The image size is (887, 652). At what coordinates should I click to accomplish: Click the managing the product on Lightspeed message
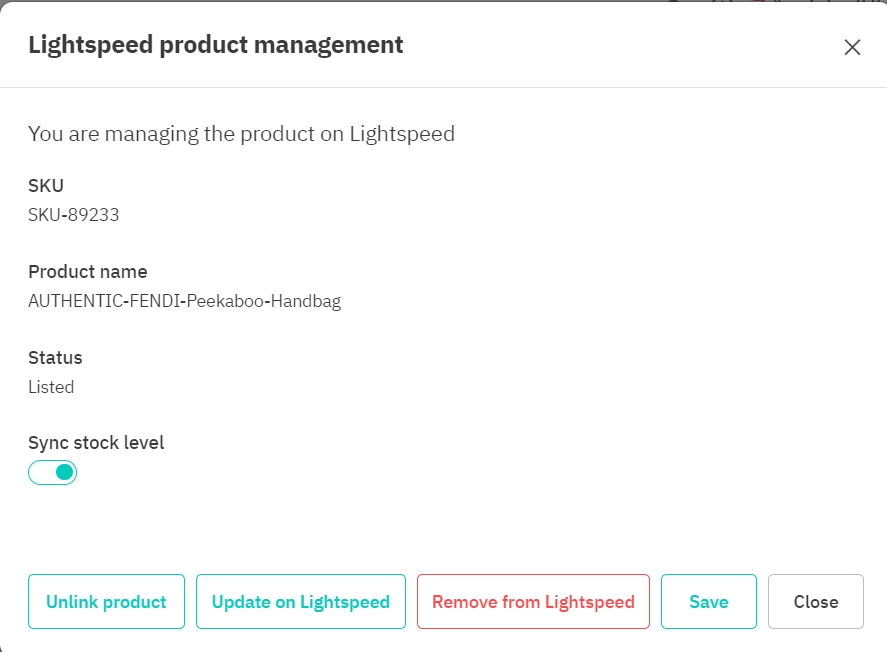pyautogui.click(x=241, y=134)
